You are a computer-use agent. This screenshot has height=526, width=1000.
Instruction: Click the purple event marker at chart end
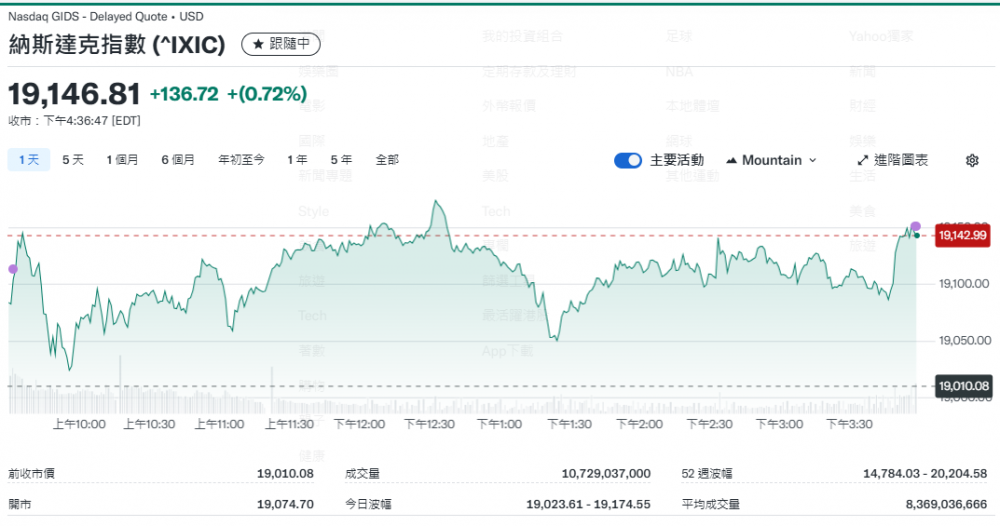point(915,226)
